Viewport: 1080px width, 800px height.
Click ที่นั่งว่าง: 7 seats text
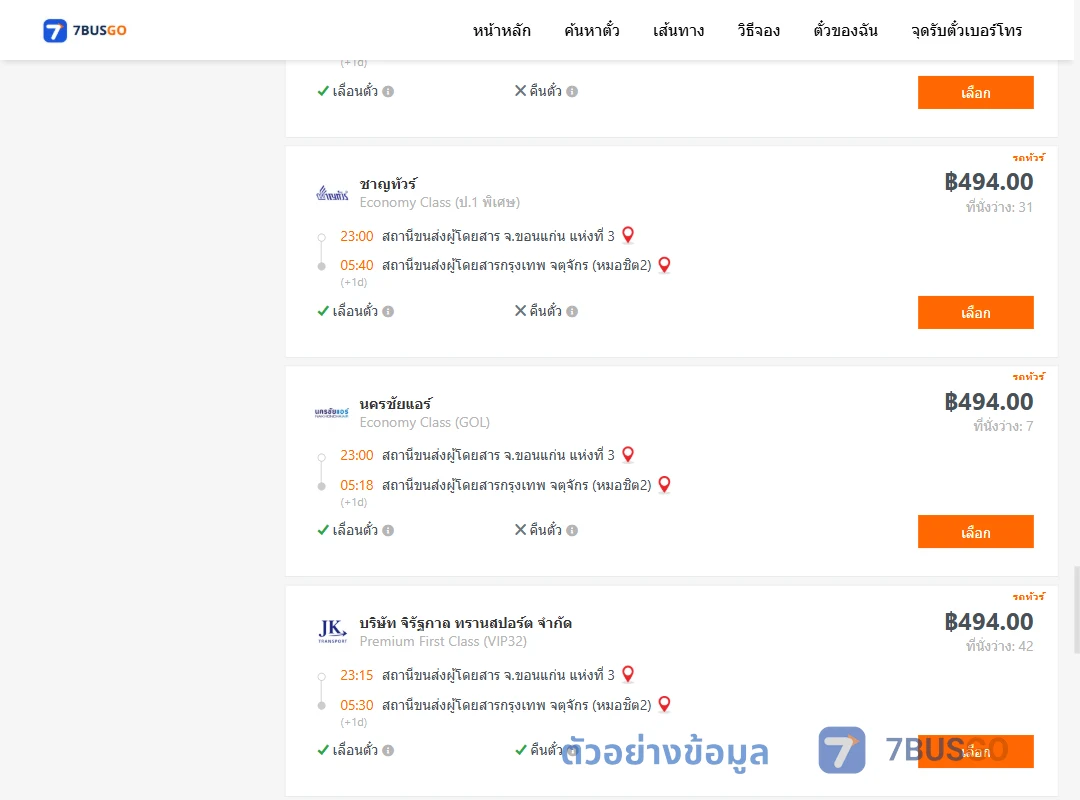pos(1004,427)
